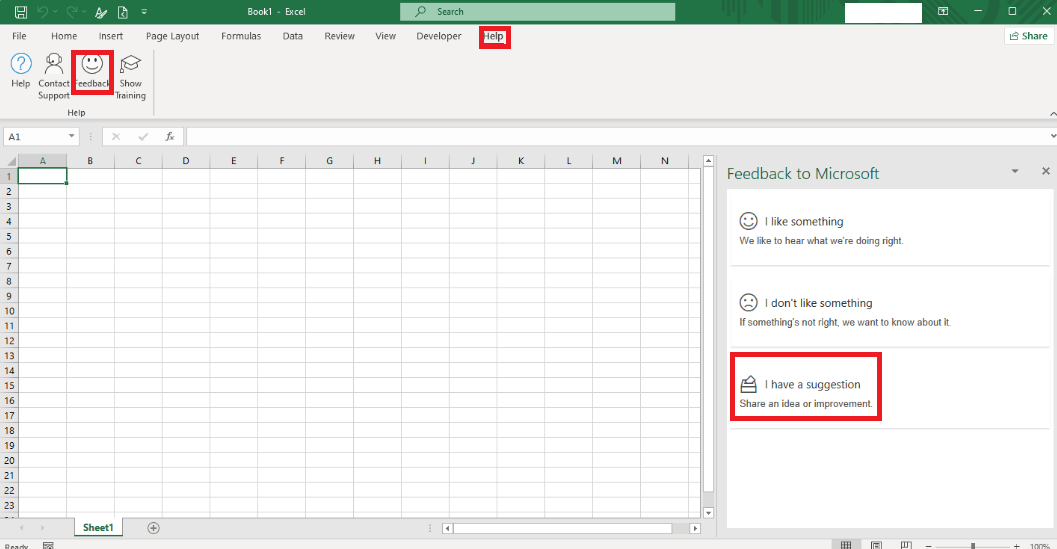The height and width of the screenshot is (549, 1057).
Task: Click into the formula bar input
Action: click(x=617, y=136)
